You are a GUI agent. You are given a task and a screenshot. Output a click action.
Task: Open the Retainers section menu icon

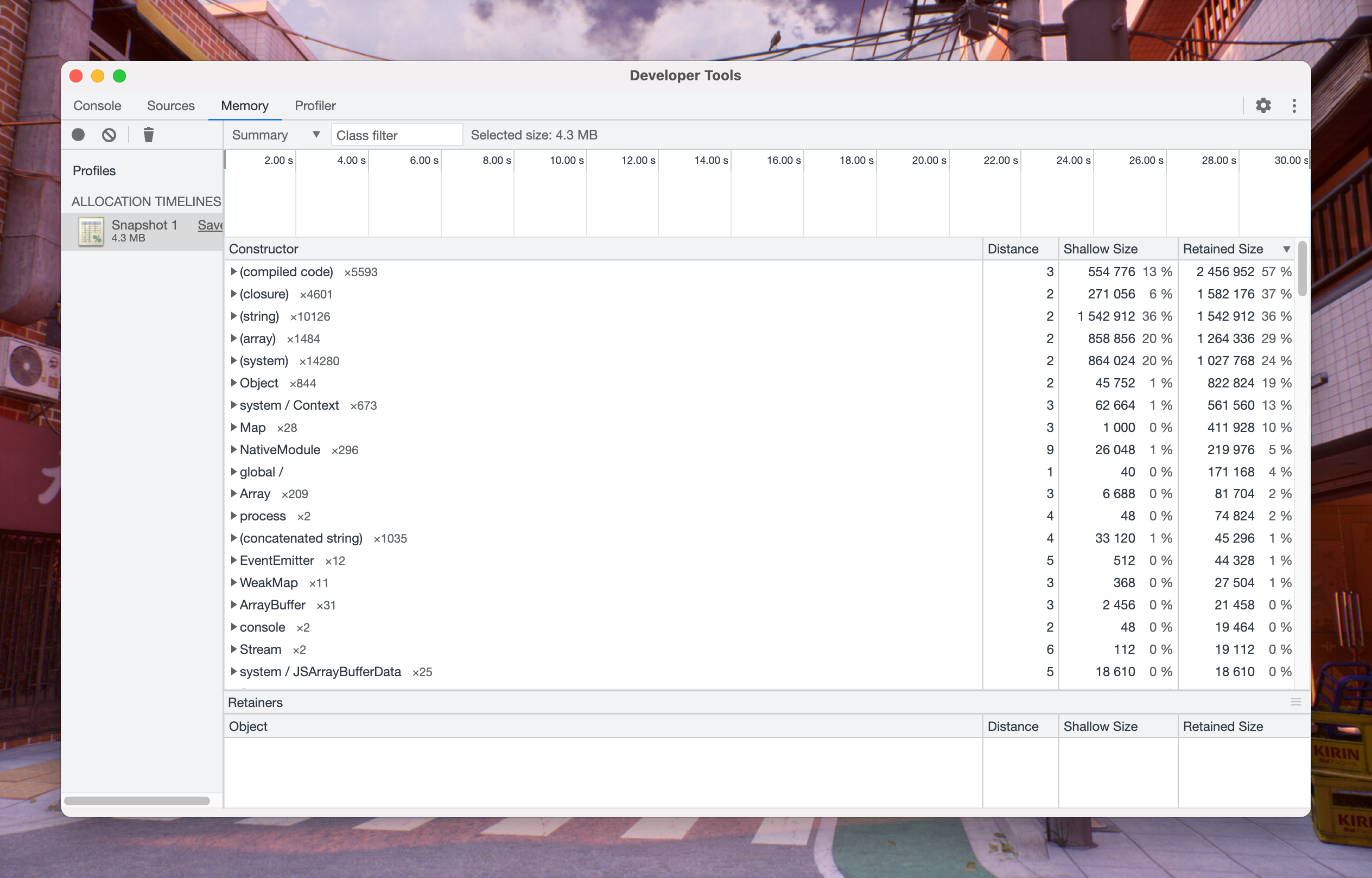[1295, 702]
